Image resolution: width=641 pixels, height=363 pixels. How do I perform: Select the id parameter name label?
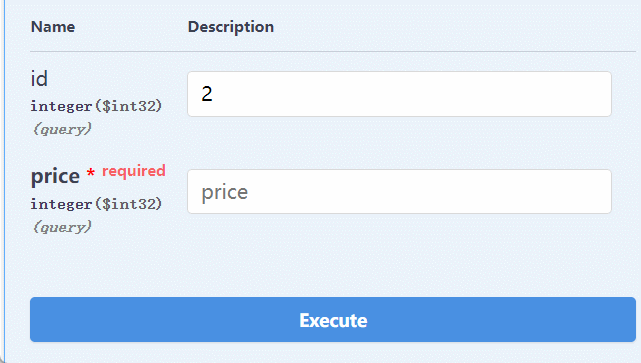(x=39, y=78)
